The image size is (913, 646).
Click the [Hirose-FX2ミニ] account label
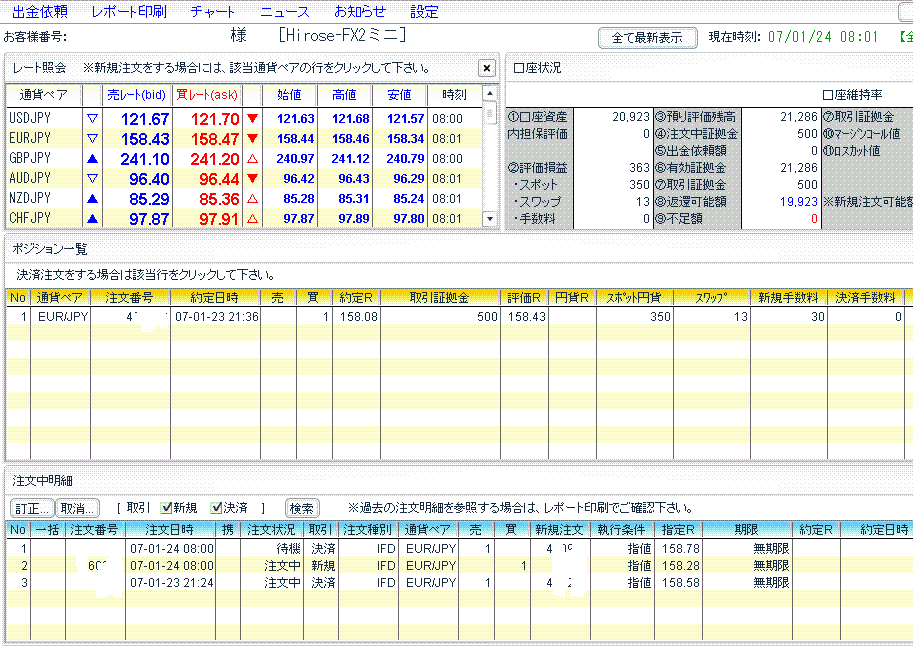pyautogui.click(x=342, y=35)
